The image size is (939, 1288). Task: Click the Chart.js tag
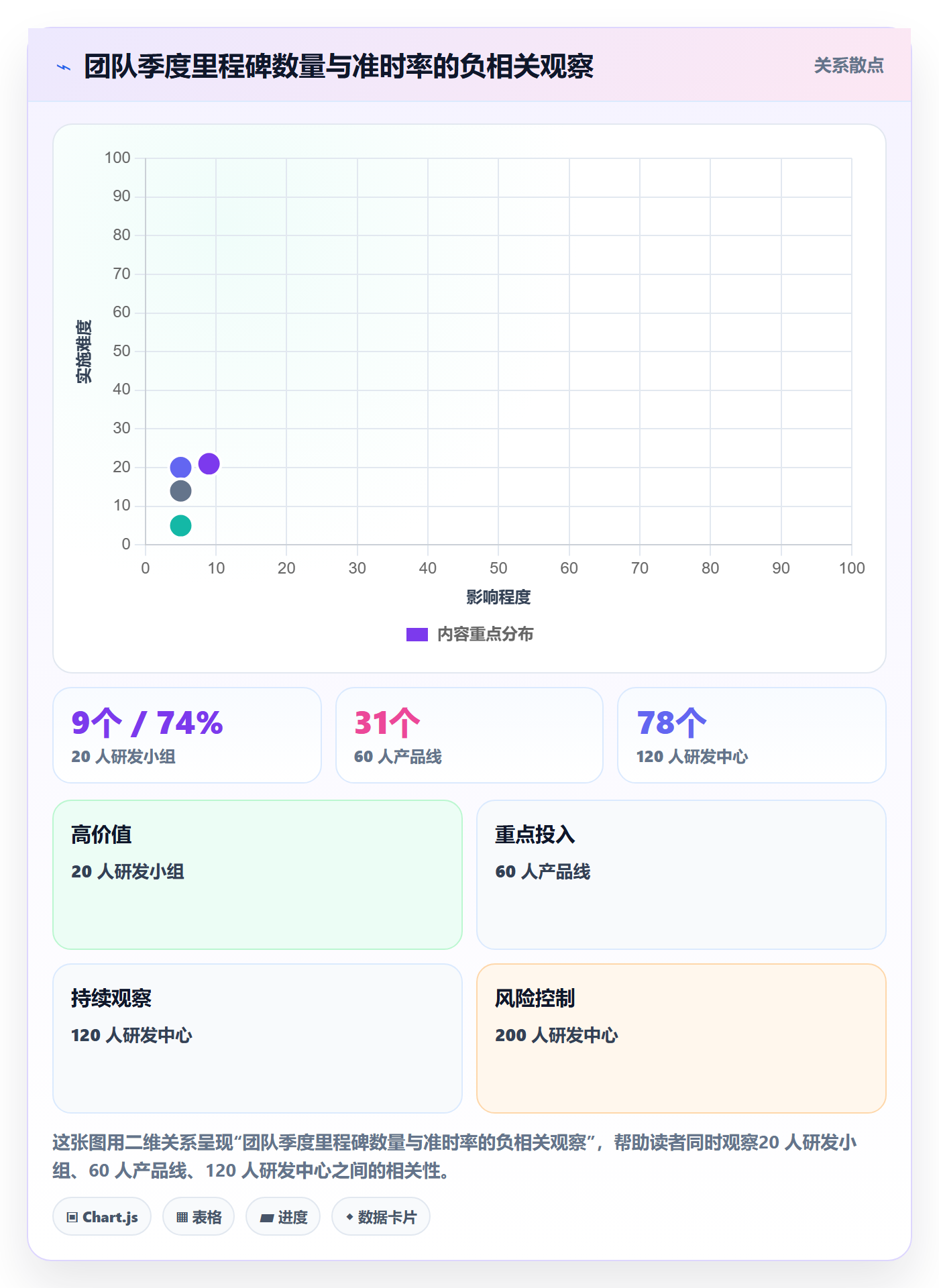point(102,1217)
